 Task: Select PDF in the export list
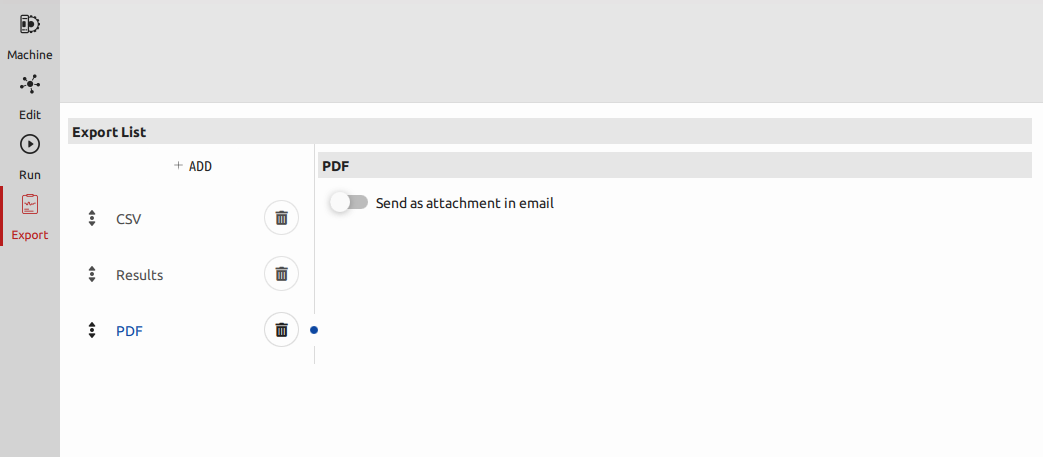coord(129,331)
